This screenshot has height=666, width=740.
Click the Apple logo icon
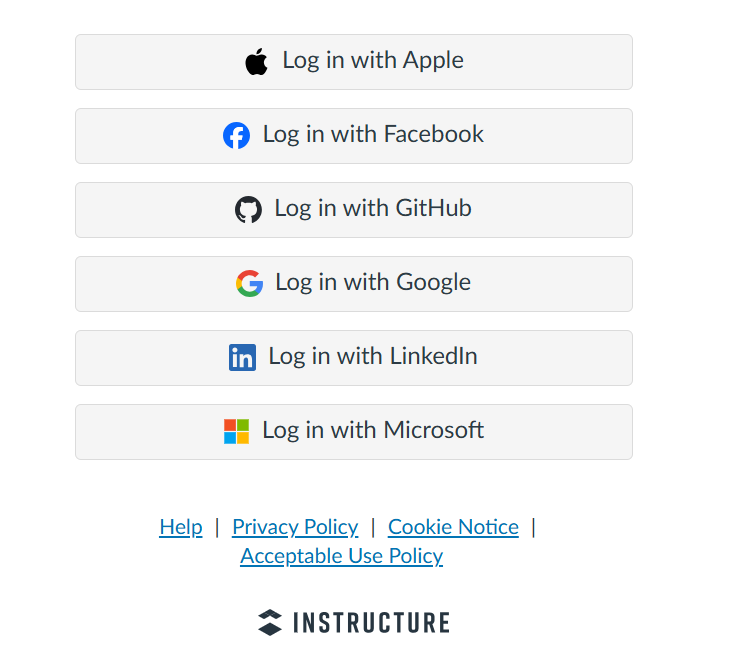pos(256,61)
